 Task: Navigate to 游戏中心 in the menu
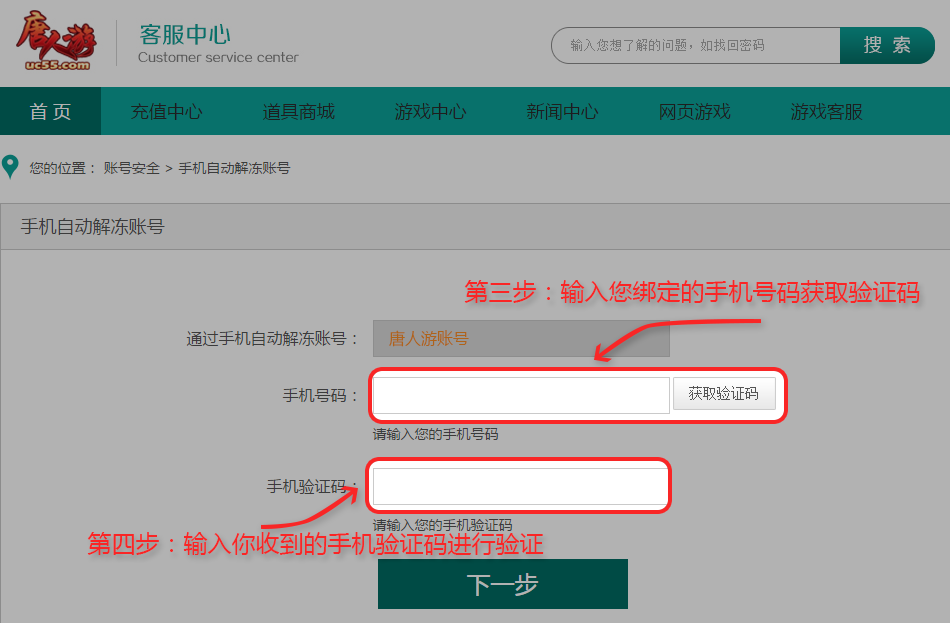(430, 111)
